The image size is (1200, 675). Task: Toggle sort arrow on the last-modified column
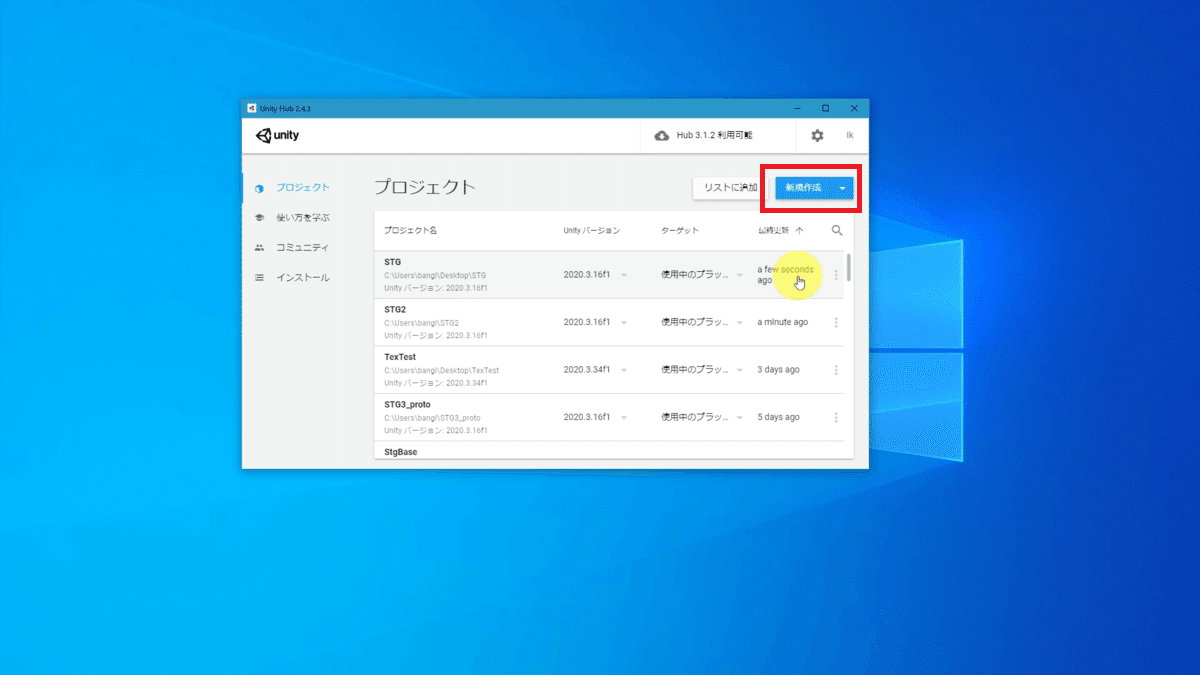799,230
